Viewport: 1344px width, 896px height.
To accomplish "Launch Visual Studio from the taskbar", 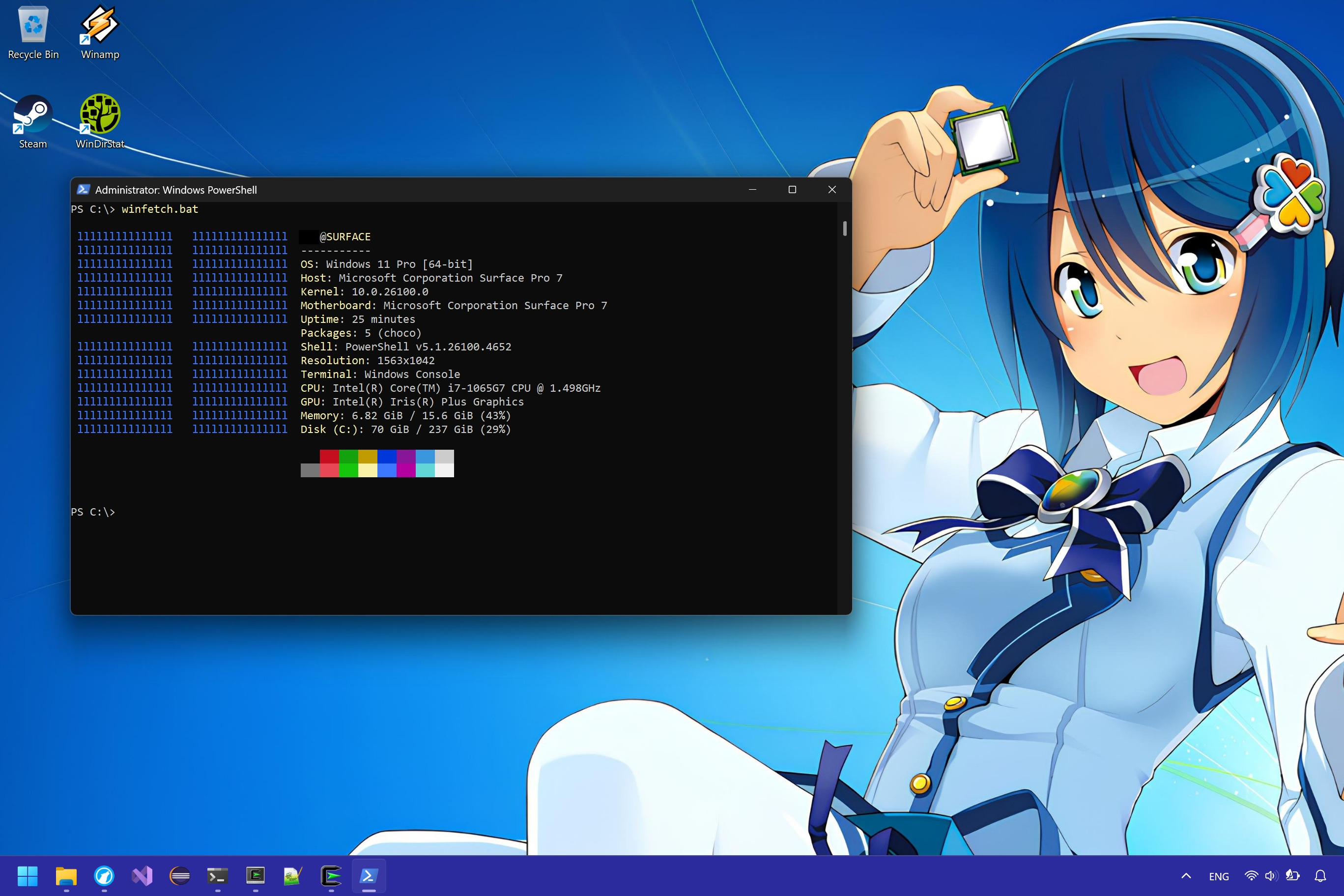I will [142, 875].
